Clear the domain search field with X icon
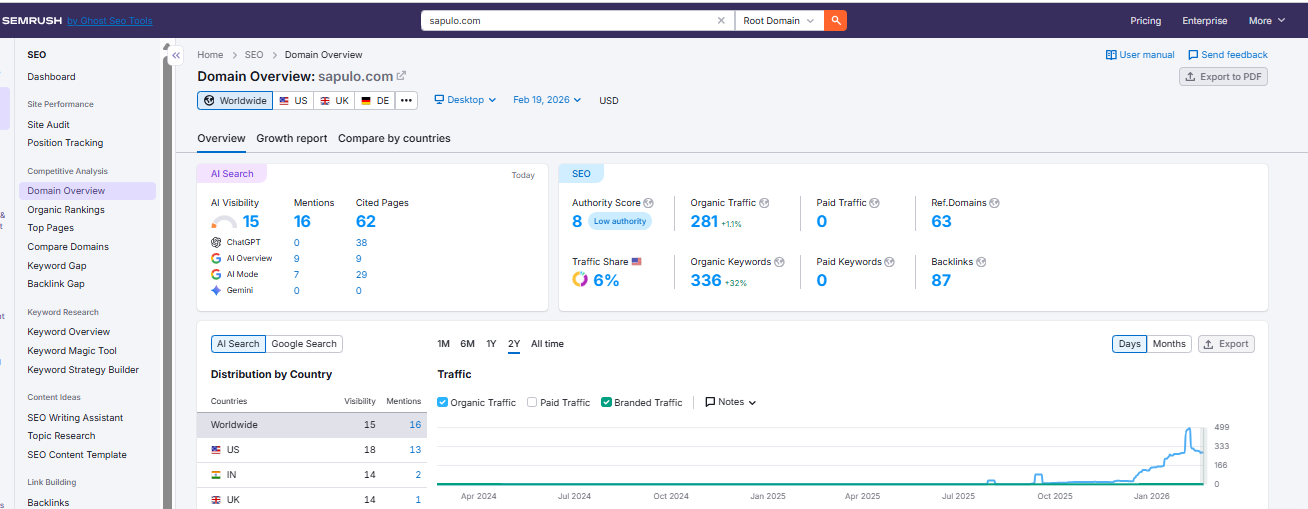 click(x=722, y=20)
